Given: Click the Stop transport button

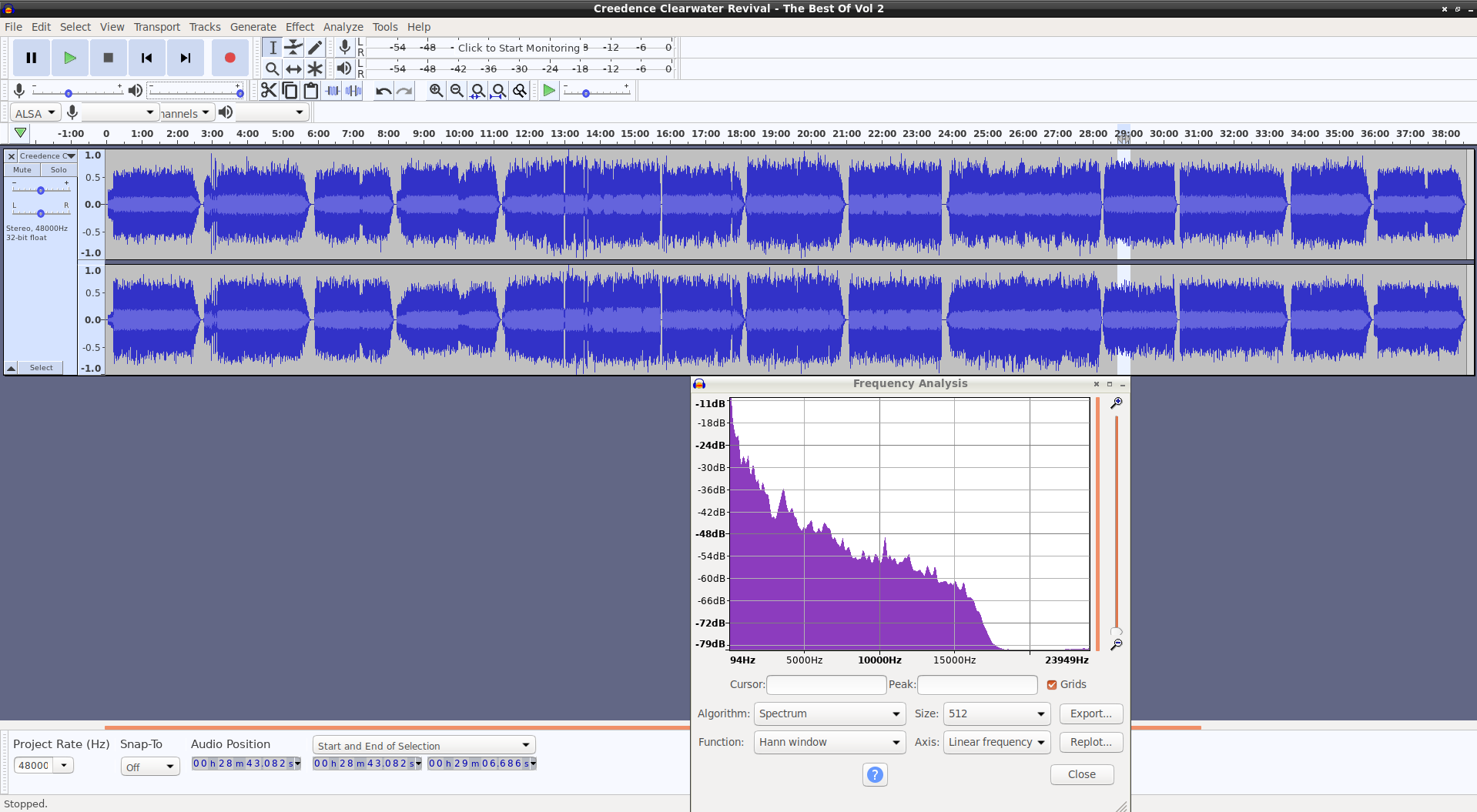Looking at the screenshot, I should 109,58.
